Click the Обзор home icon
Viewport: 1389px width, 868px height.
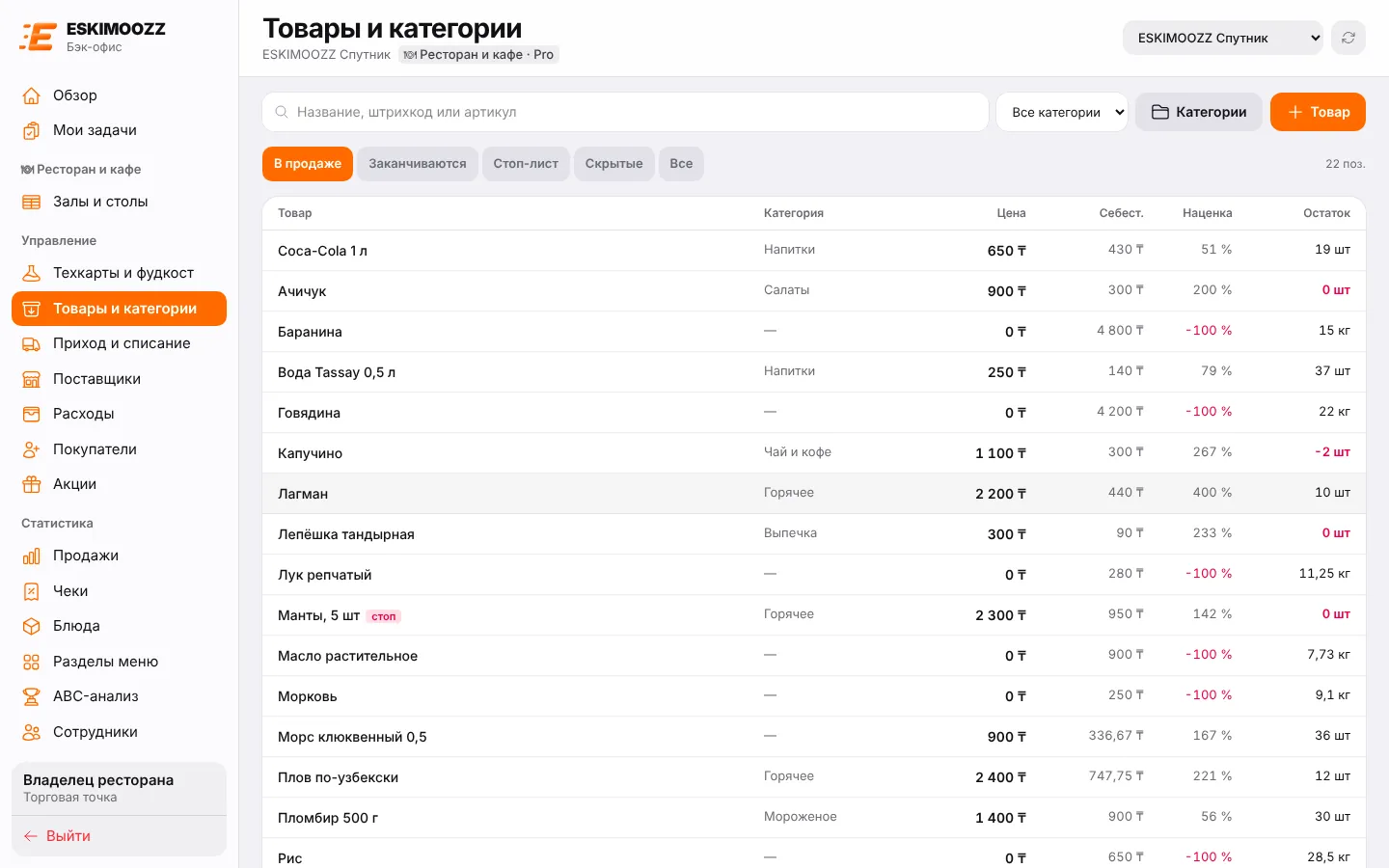tap(32, 95)
